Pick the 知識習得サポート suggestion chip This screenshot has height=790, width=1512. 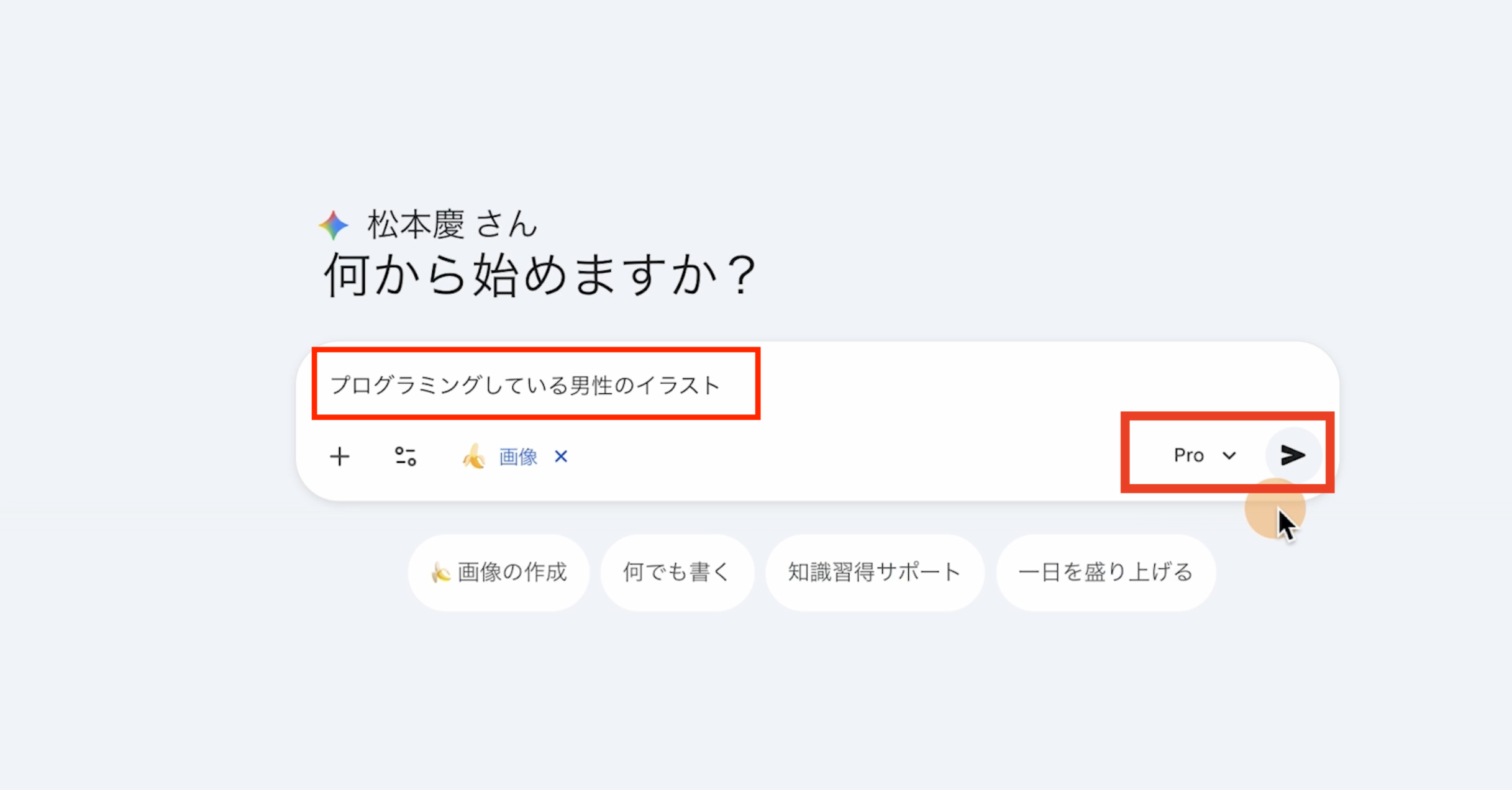click(x=874, y=573)
